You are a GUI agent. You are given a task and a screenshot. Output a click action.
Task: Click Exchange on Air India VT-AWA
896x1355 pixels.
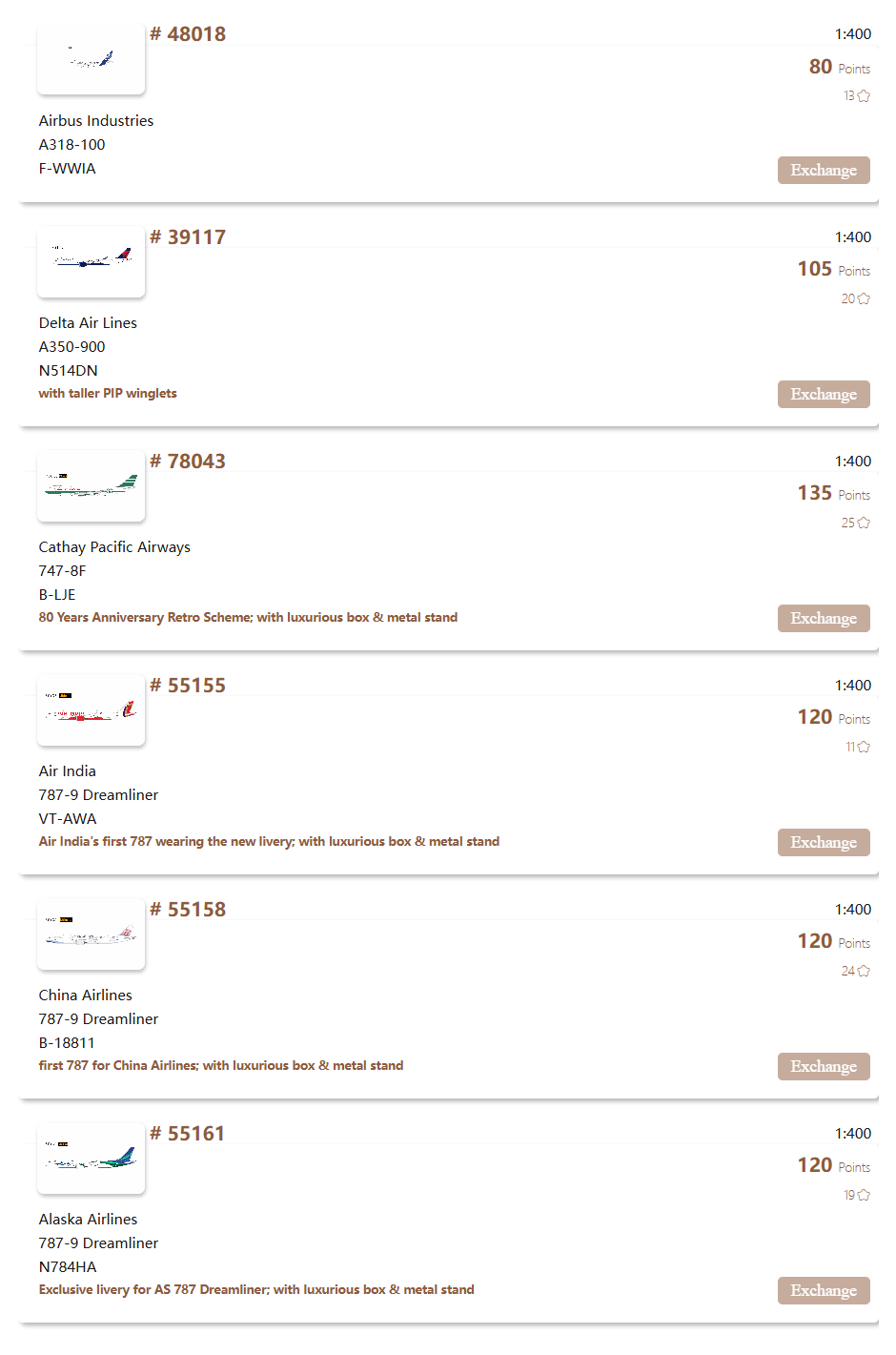[x=824, y=842]
